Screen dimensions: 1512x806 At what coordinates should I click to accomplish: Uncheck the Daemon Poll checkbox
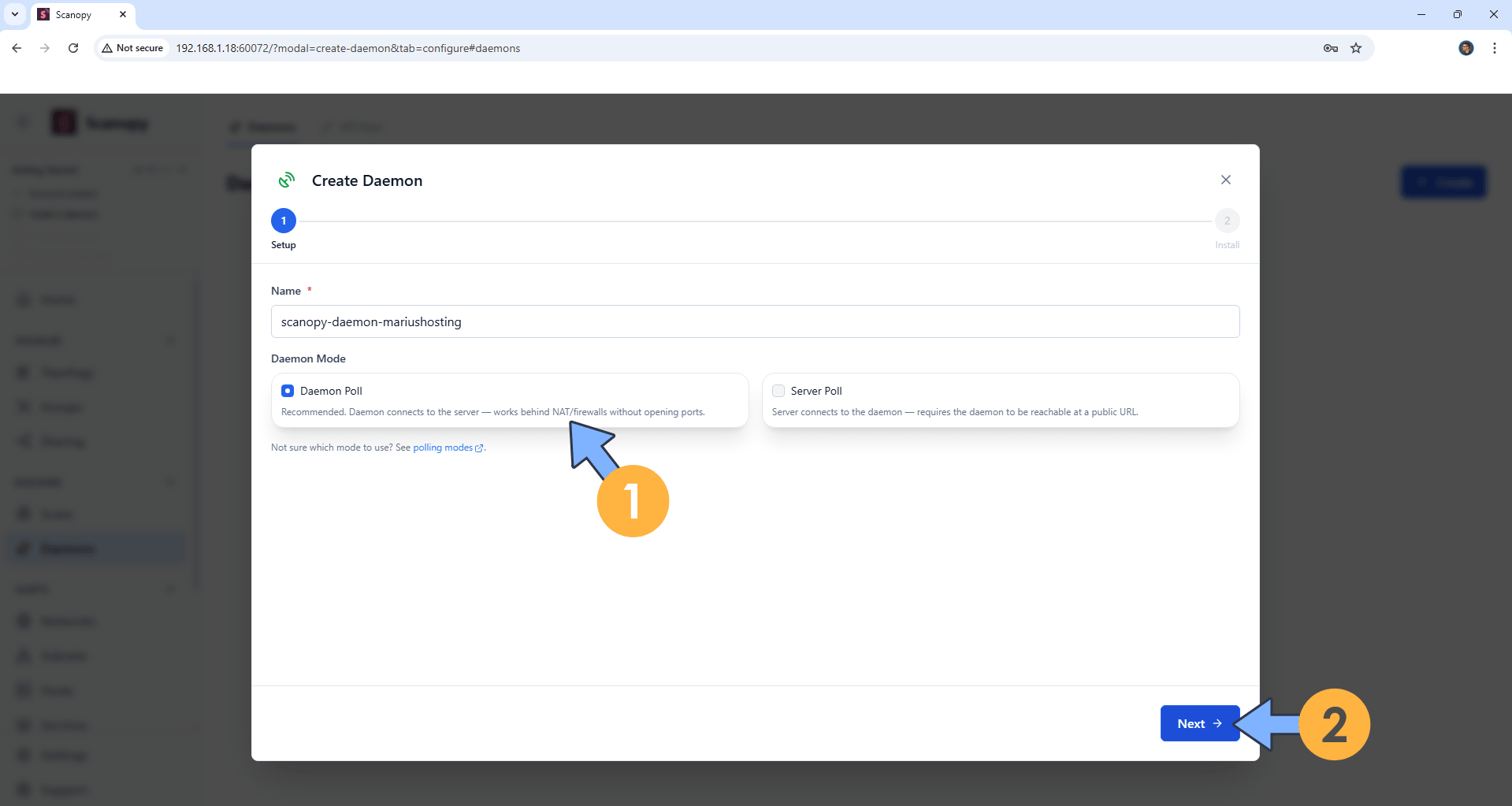(x=288, y=390)
